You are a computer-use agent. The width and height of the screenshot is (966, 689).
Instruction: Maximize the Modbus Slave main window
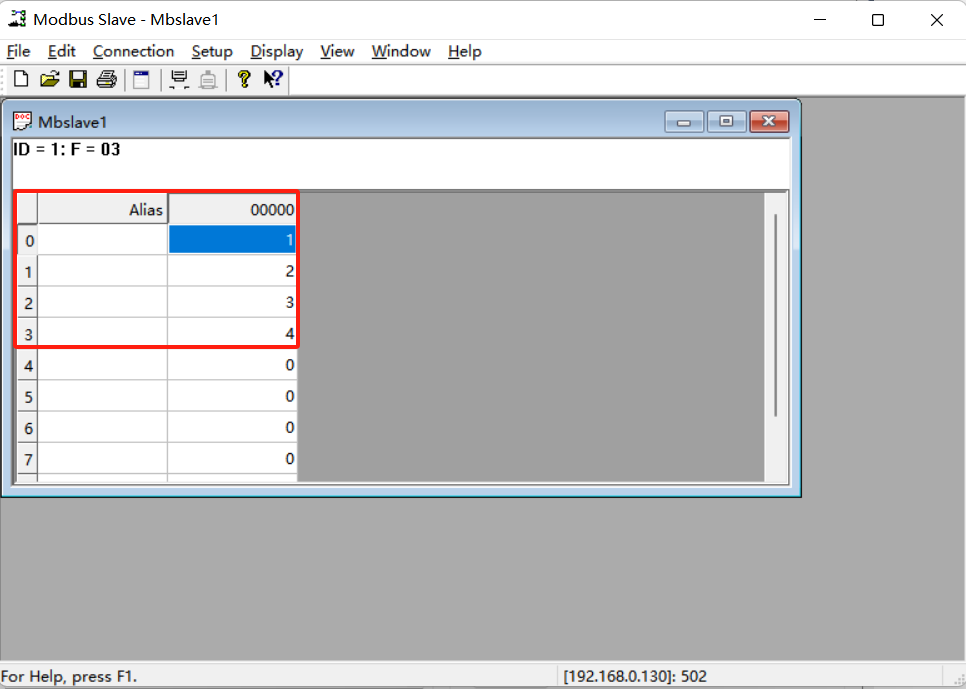tap(878, 20)
